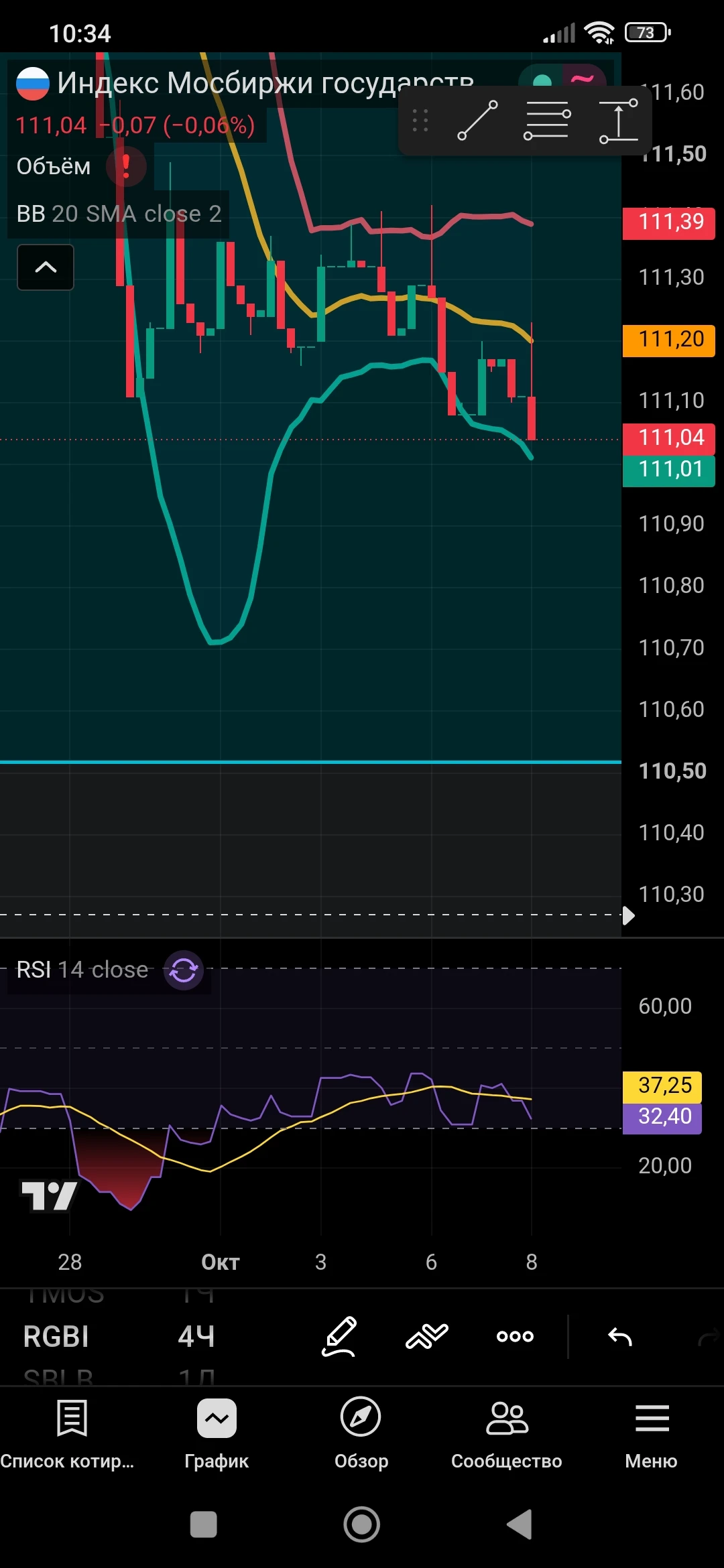This screenshot has height=1568, width=724.
Task: Tap the Android recent apps square button
Action: point(204,1524)
